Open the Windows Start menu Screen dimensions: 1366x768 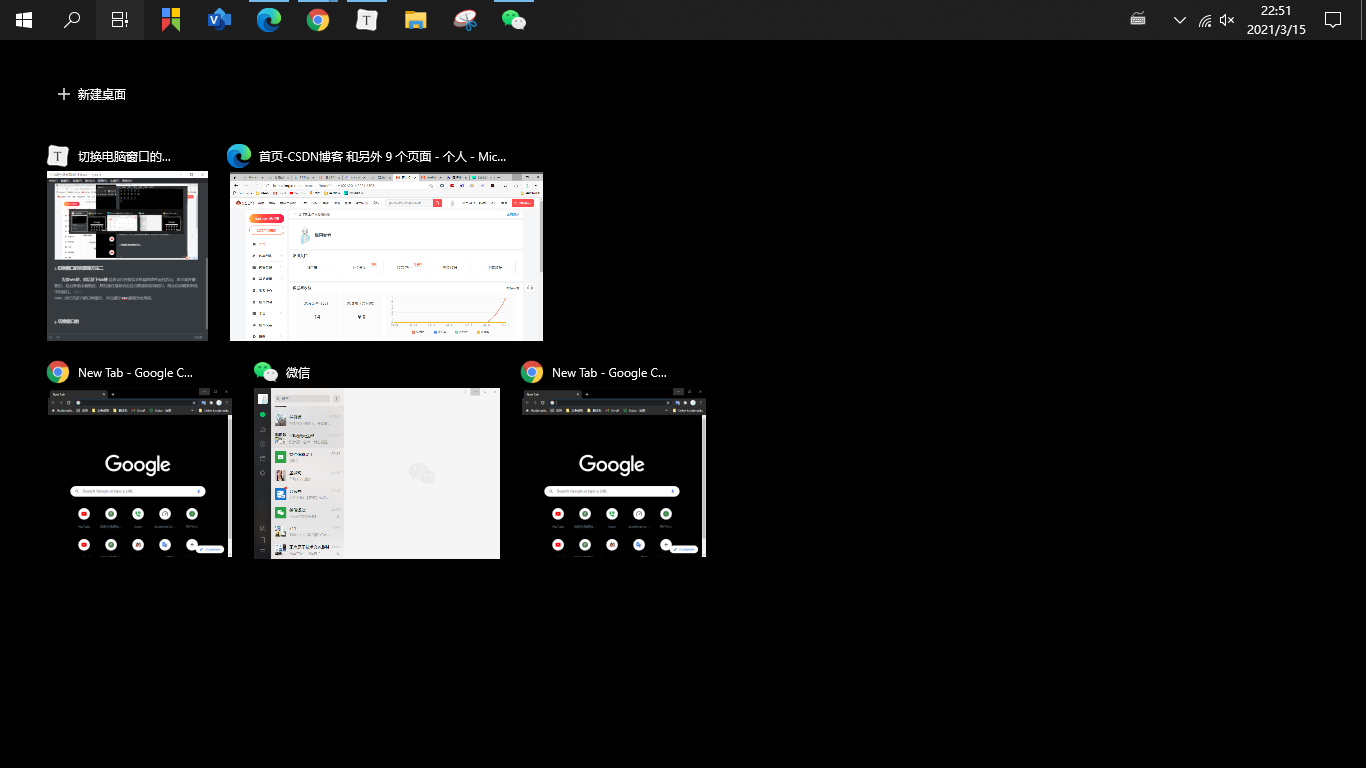(x=24, y=20)
